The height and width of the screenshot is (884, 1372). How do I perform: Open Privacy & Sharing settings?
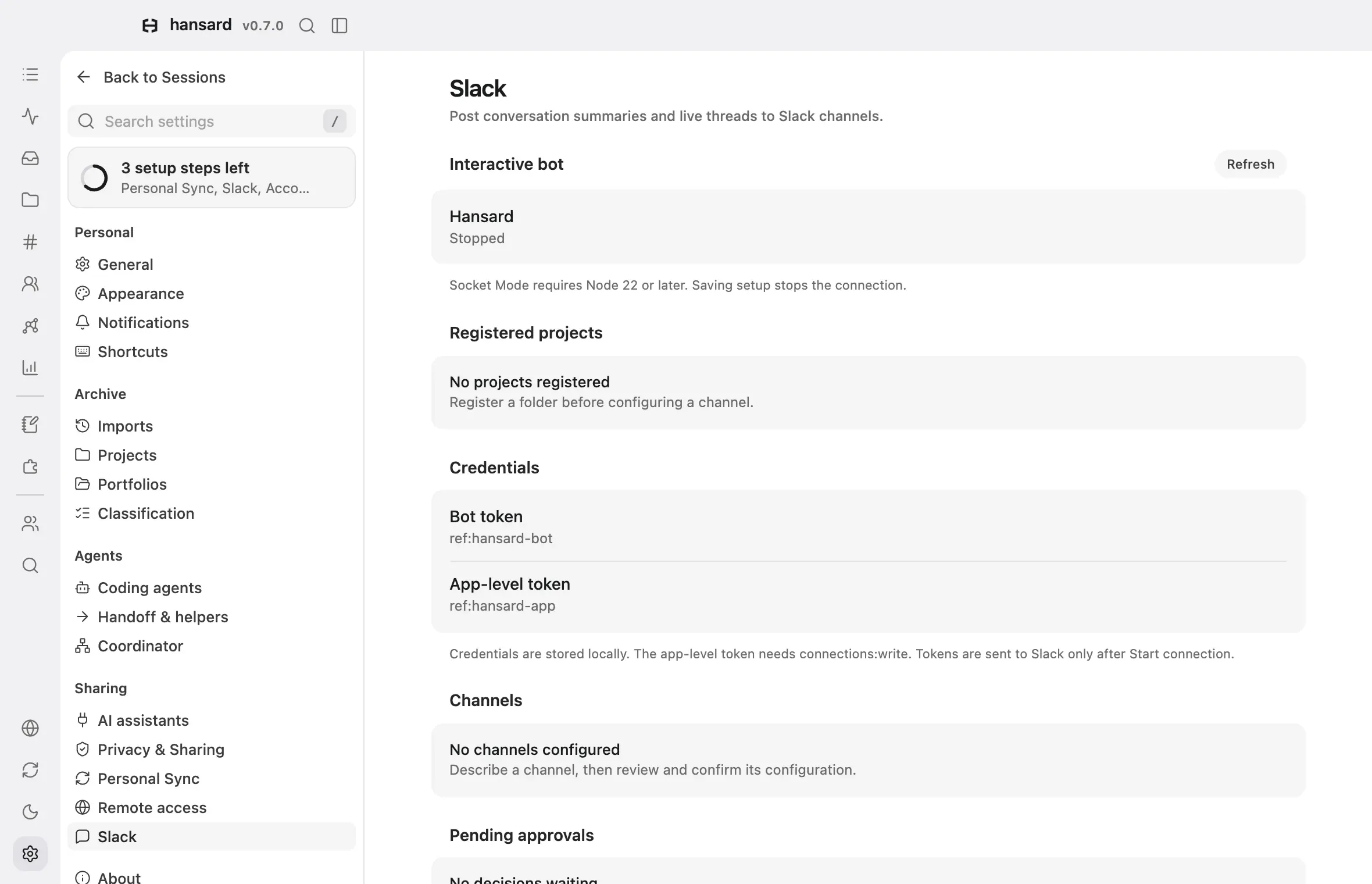[212, 750]
